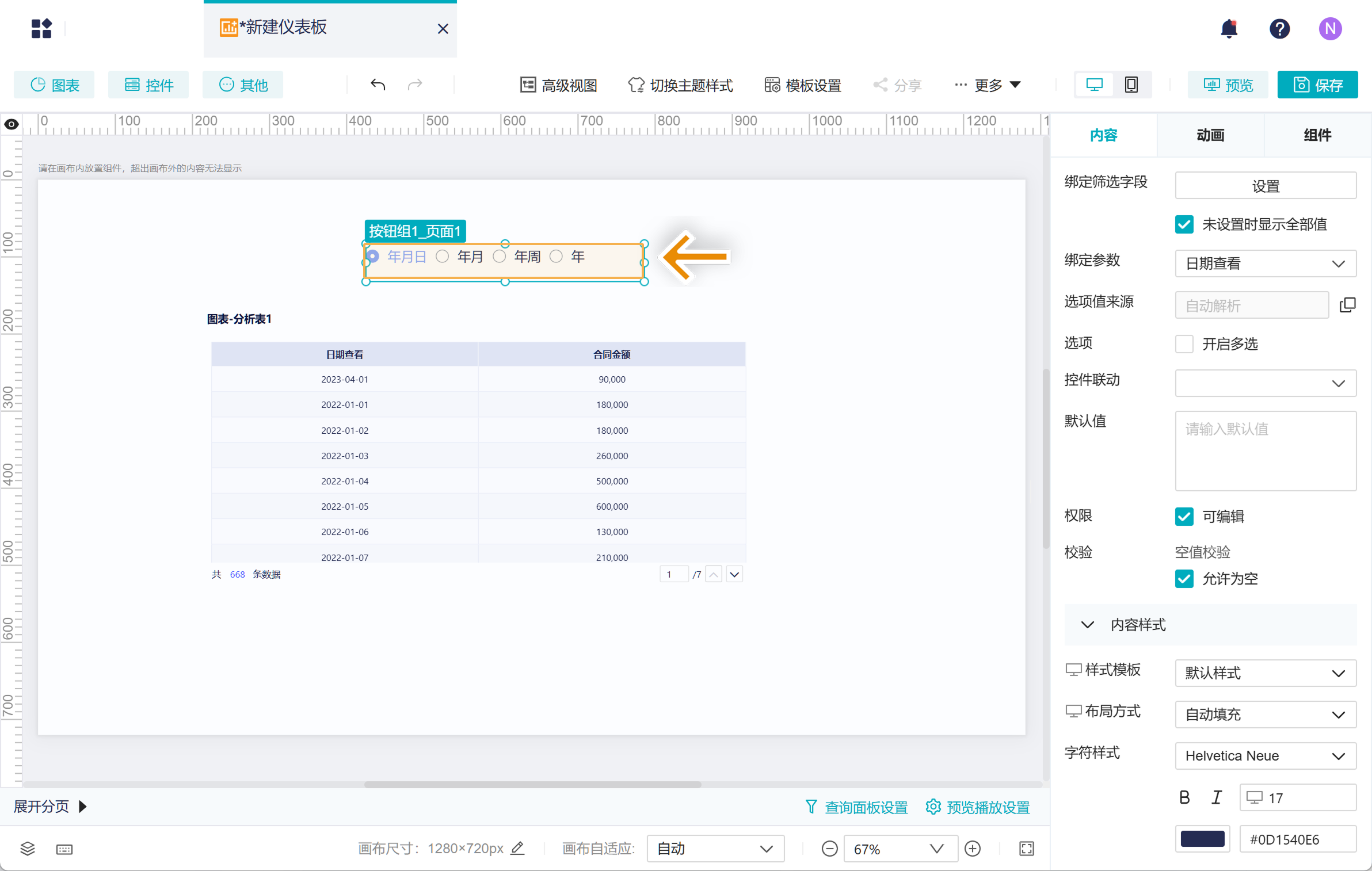Click the fullscreen fit canvas icon
The height and width of the screenshot is (871, 1372).
pyautogui.click(x=1026, y=849)
